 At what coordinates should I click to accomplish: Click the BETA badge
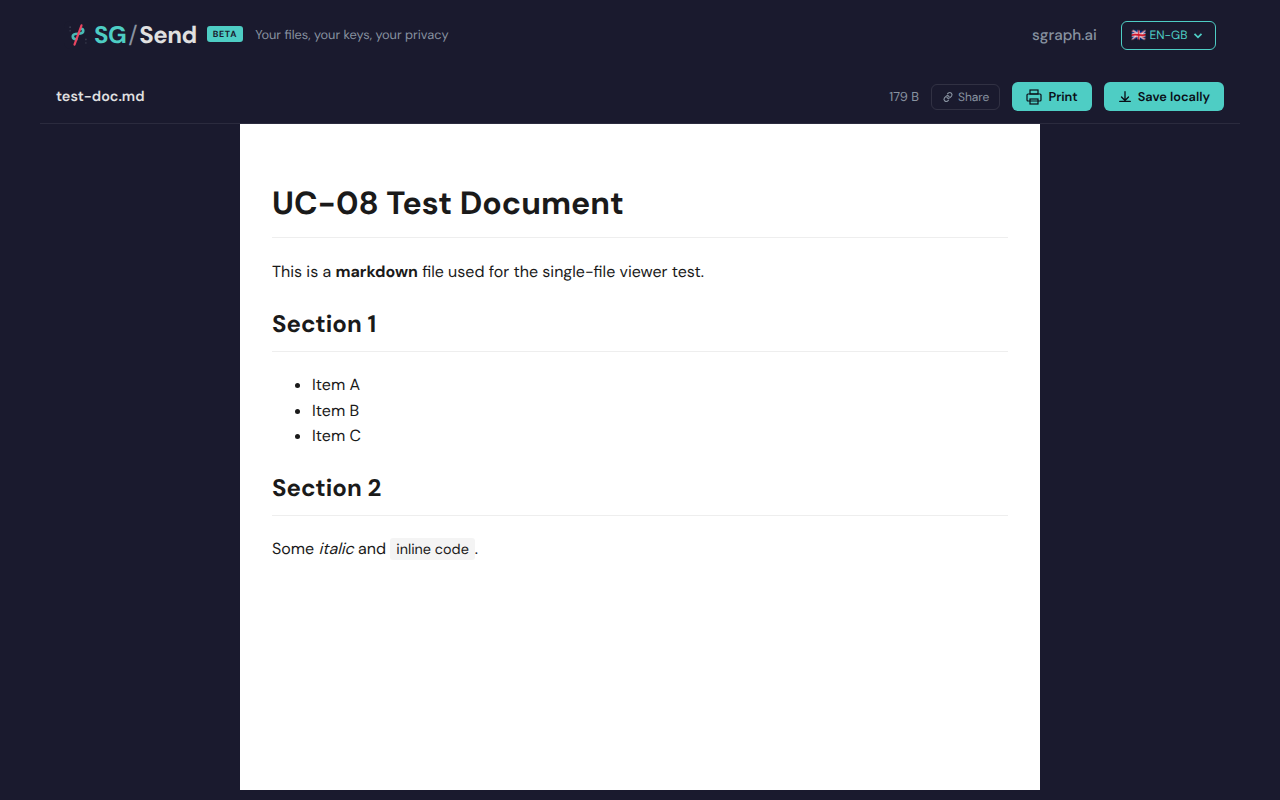tap(225, 34)
